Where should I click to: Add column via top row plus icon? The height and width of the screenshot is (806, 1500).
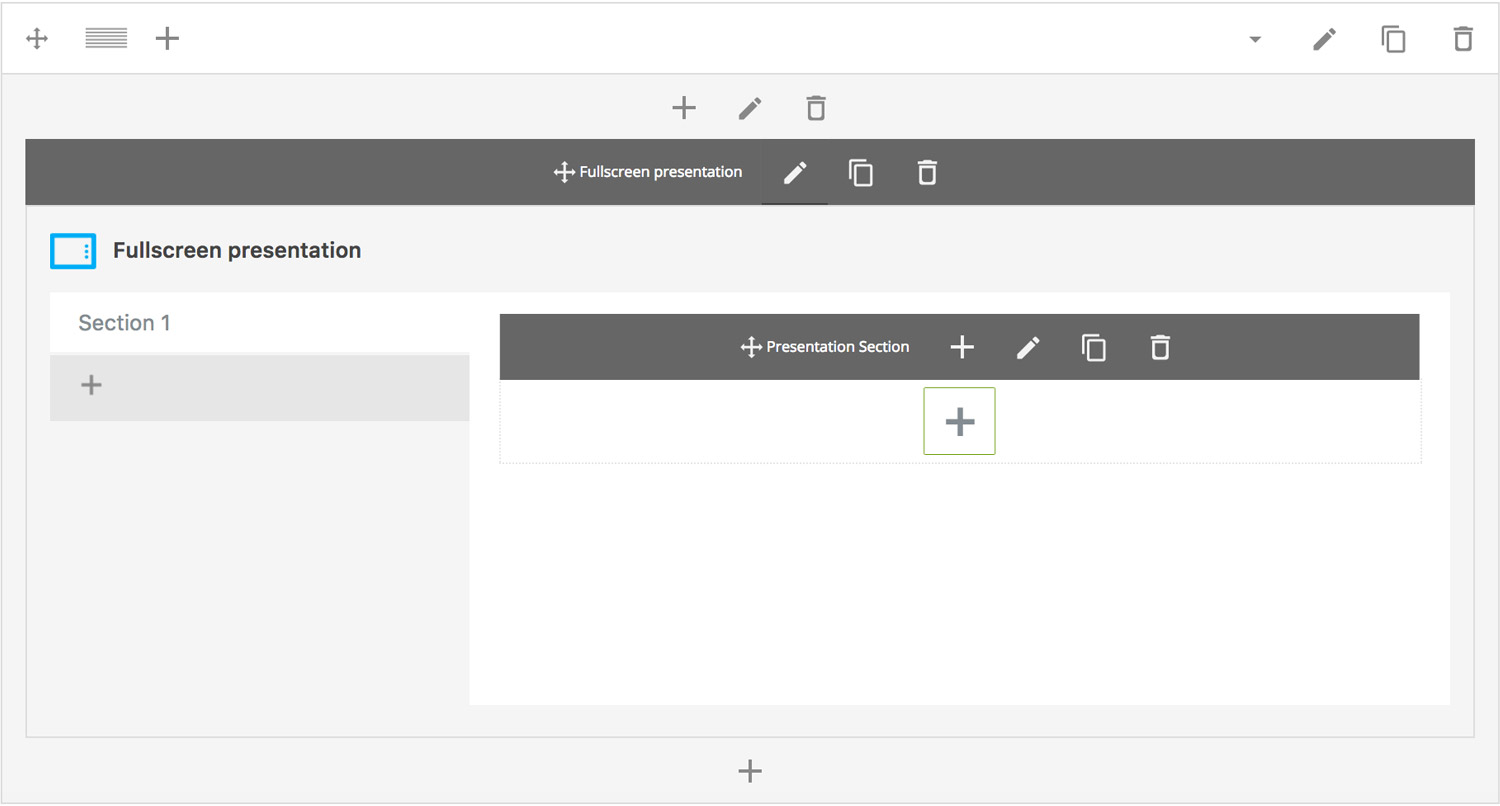pyautogui.click(x=167, y=39)
